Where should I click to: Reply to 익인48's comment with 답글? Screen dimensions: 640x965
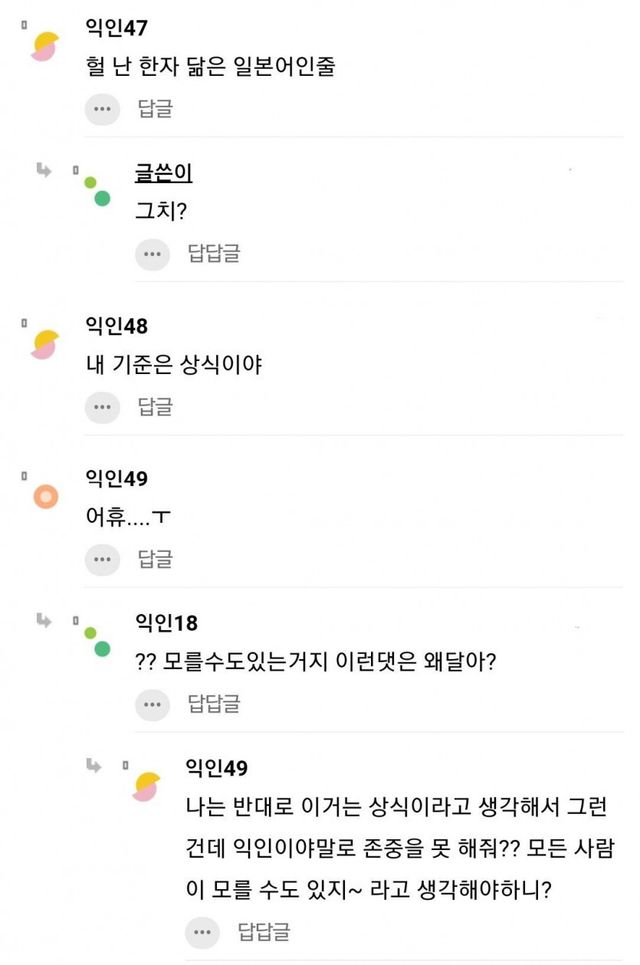[155, 406]
